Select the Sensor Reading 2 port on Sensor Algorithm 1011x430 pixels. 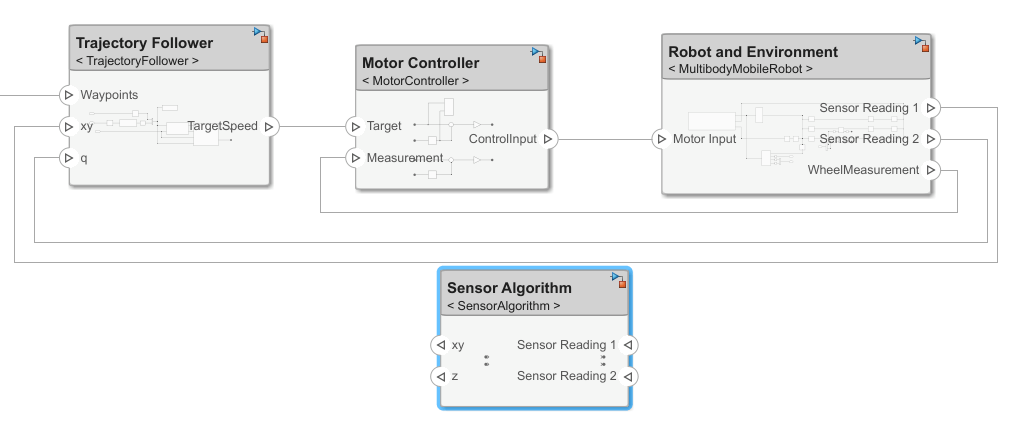click(x=629, y=377)
